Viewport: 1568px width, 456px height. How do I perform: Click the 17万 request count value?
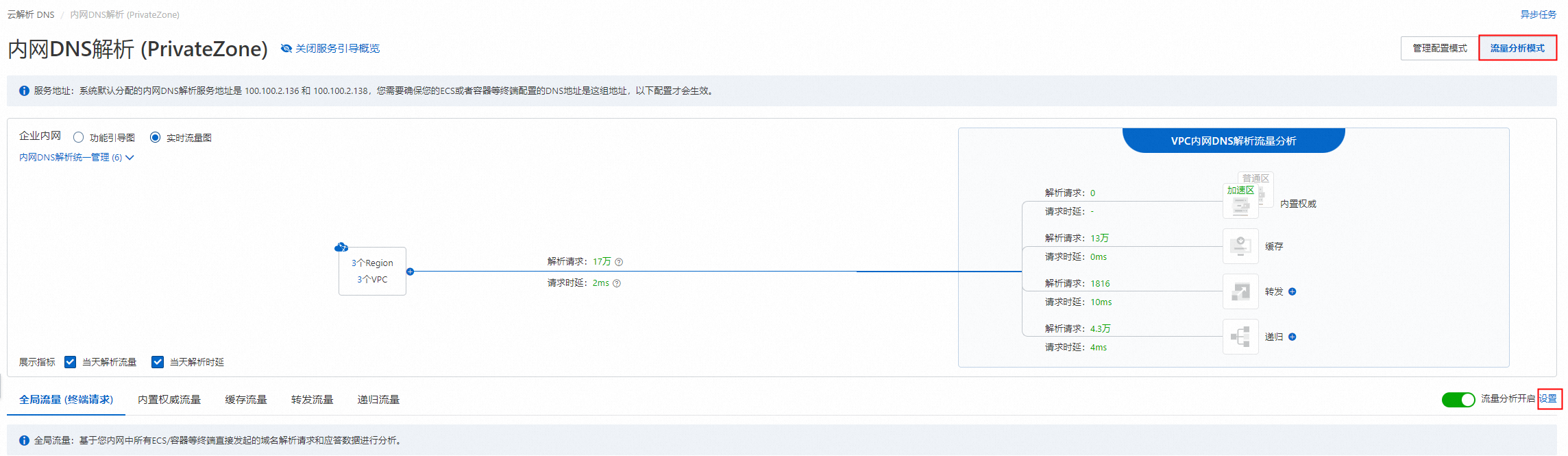point(602,262)
